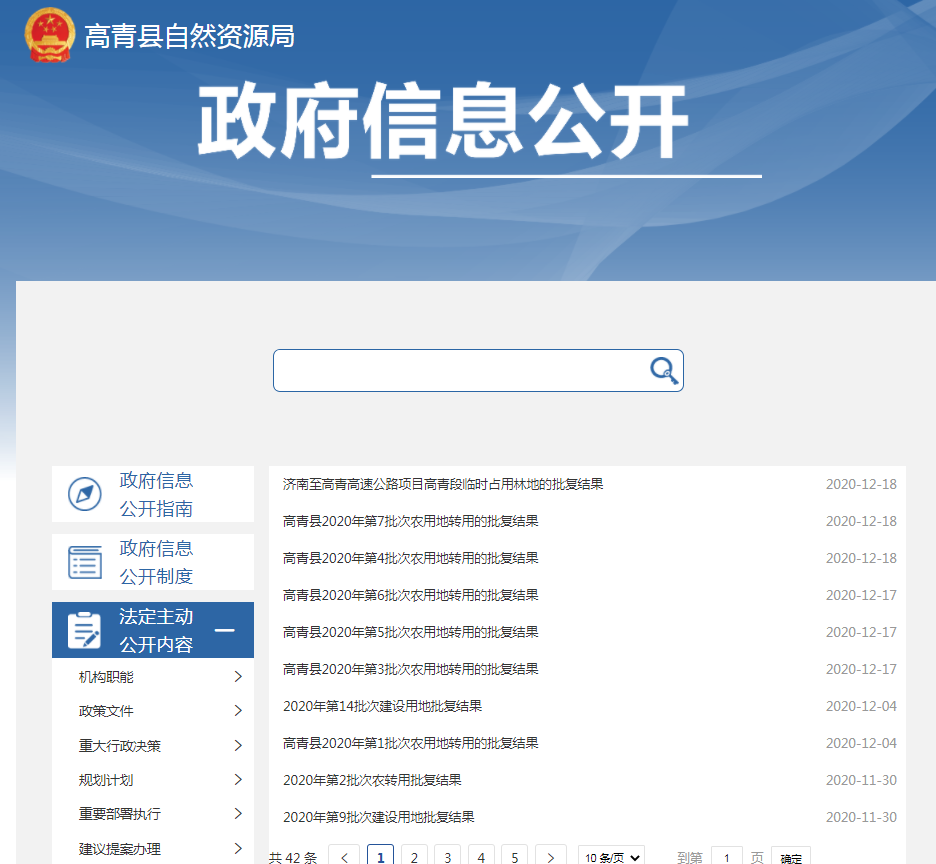The width and height of the screenshot is (936, 864).
Task: Open 济南至高青高速公路项目 临时占用林地 article
Action: [443, 484]
